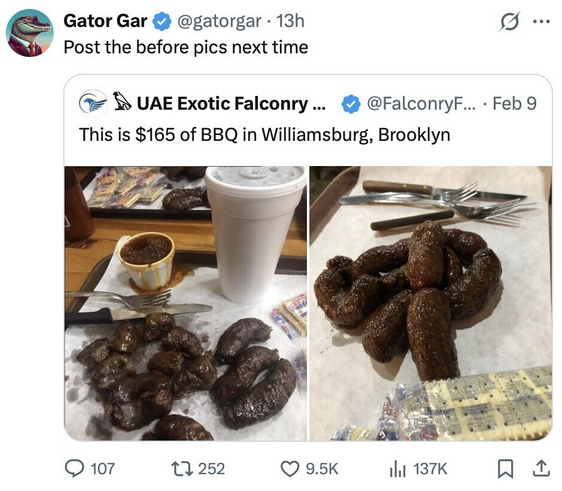Open Gator Gar's alligator profile avatar
The width and height of the screenshot is (562, 491).
tap(30, 33)
